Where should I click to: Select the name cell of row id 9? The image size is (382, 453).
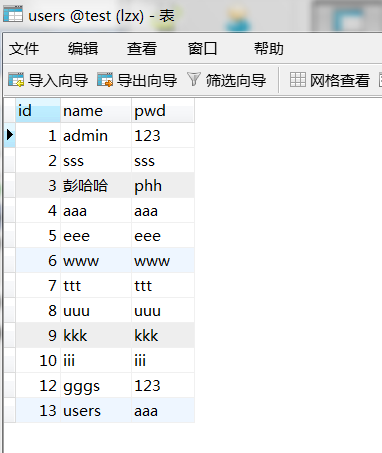[x=96, y=335]
